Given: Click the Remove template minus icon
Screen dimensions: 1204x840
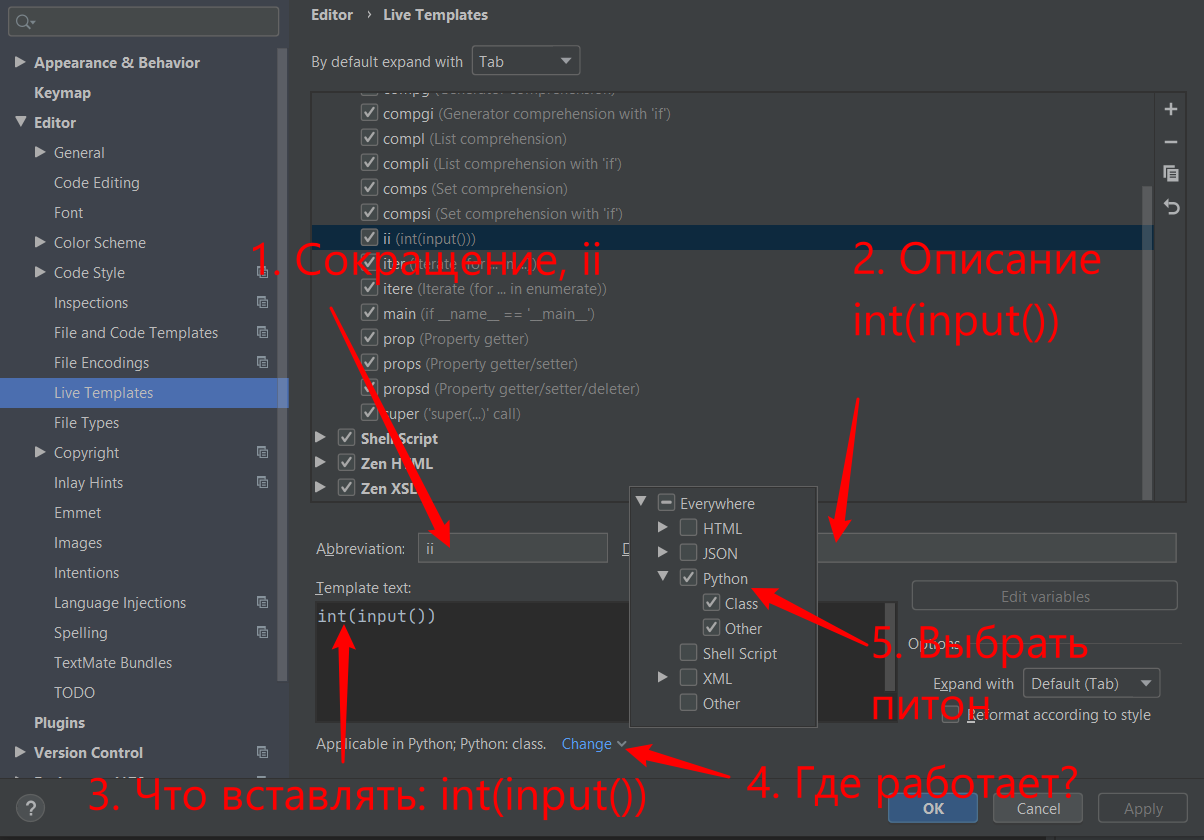Looking at the screenshot, I should point(1171,142).
